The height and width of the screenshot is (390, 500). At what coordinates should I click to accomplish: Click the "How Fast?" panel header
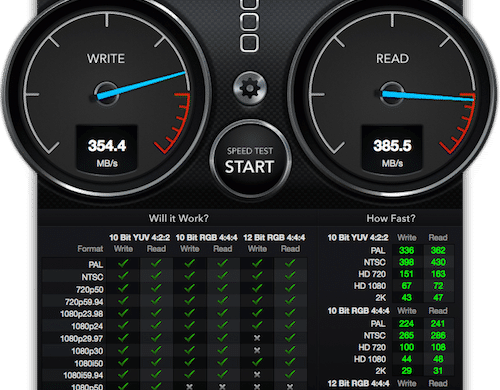coord(391,218)
